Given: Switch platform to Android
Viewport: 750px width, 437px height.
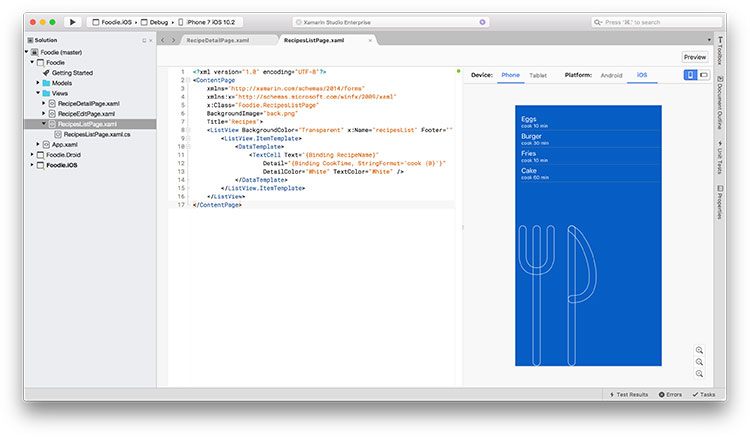Looking at the screenshot, I should pyautogui.click(x=611, y=76).
